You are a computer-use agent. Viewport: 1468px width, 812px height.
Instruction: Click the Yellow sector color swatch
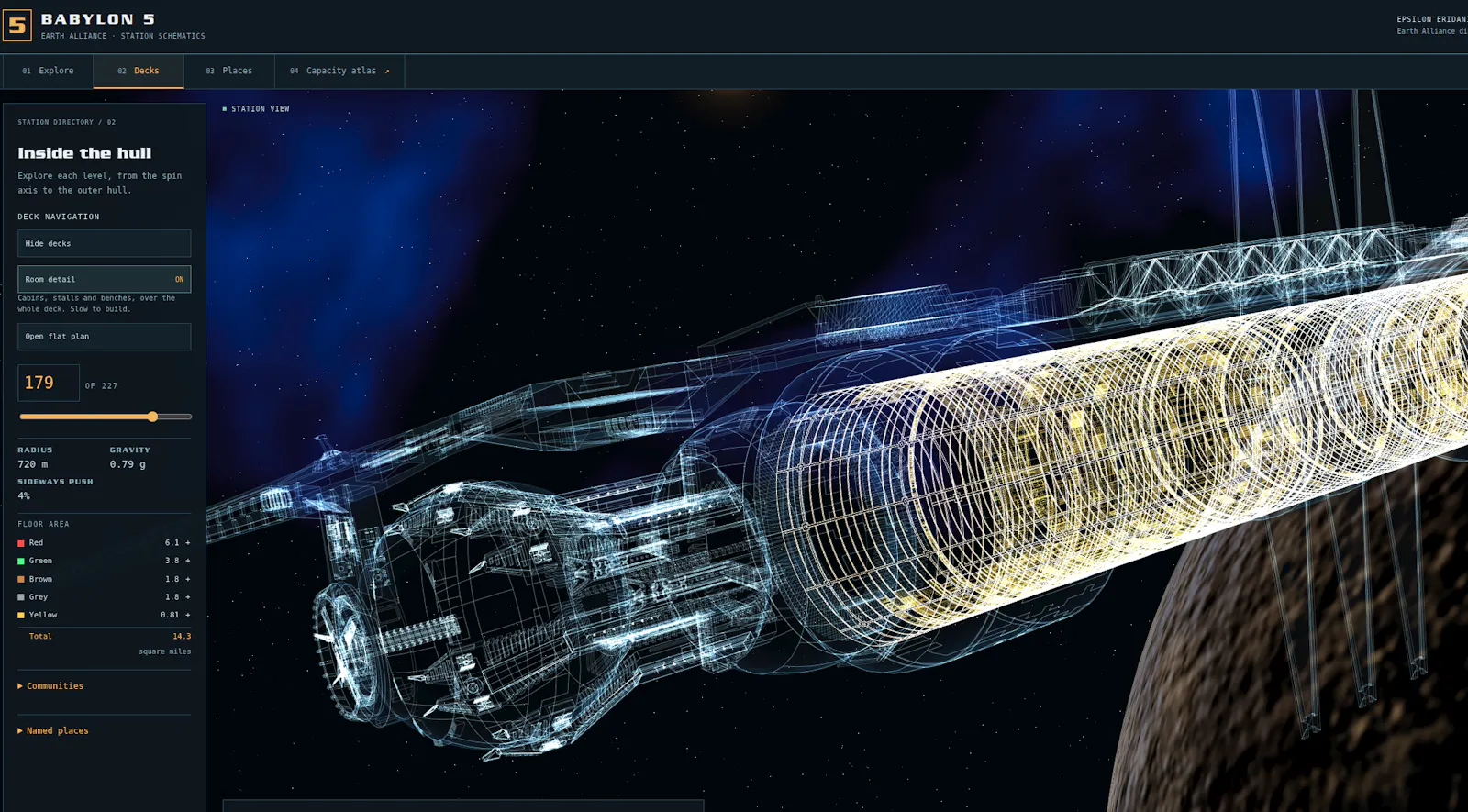[21, 615]
